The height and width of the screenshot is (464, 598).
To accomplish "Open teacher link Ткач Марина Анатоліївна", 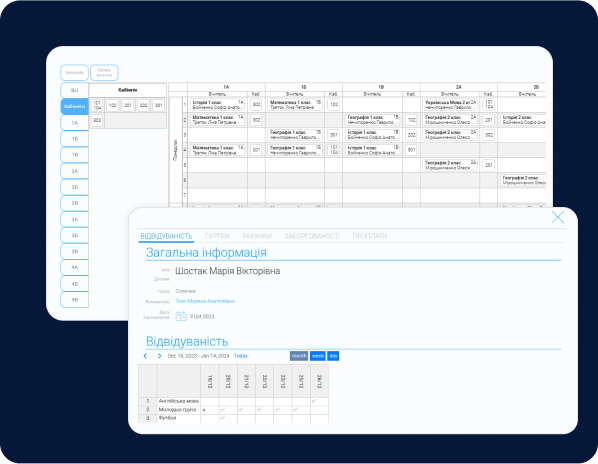I will point(205,301).
